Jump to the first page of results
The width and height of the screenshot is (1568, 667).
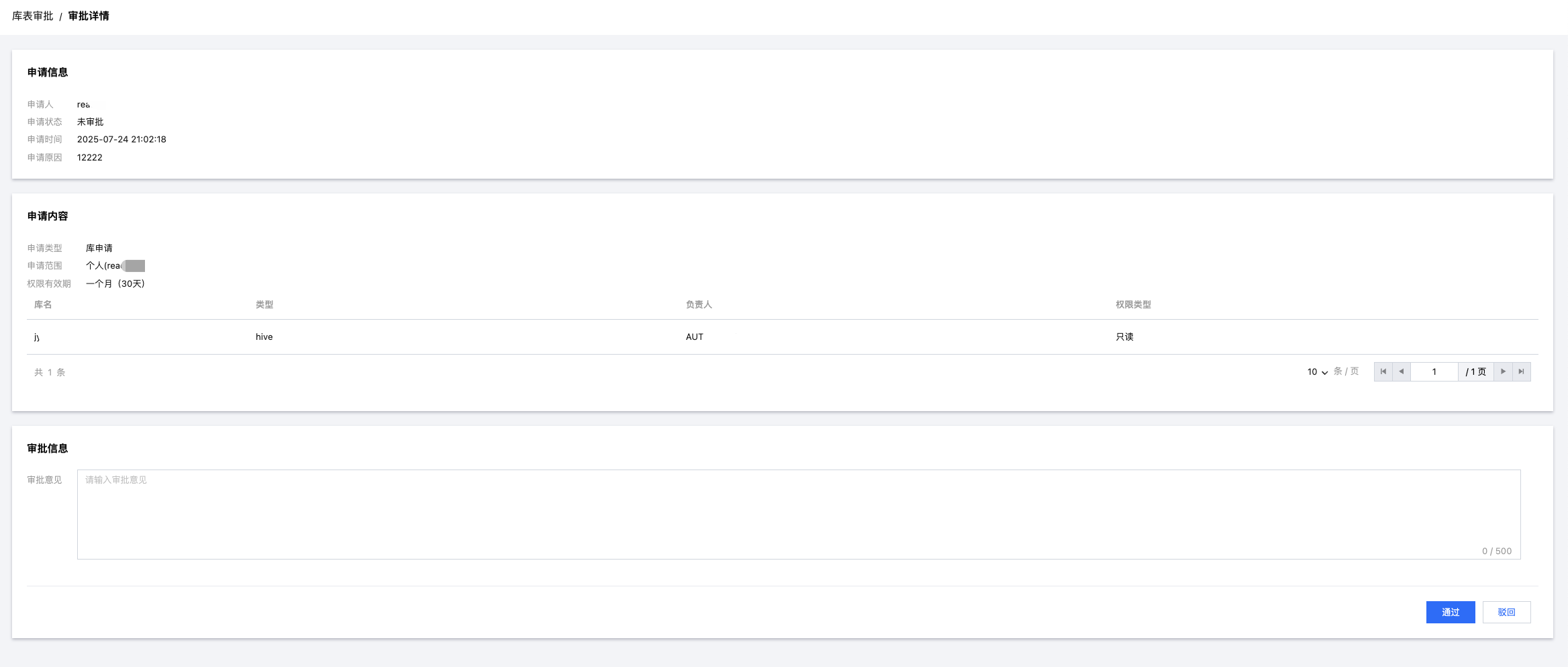click(1383, 371)
